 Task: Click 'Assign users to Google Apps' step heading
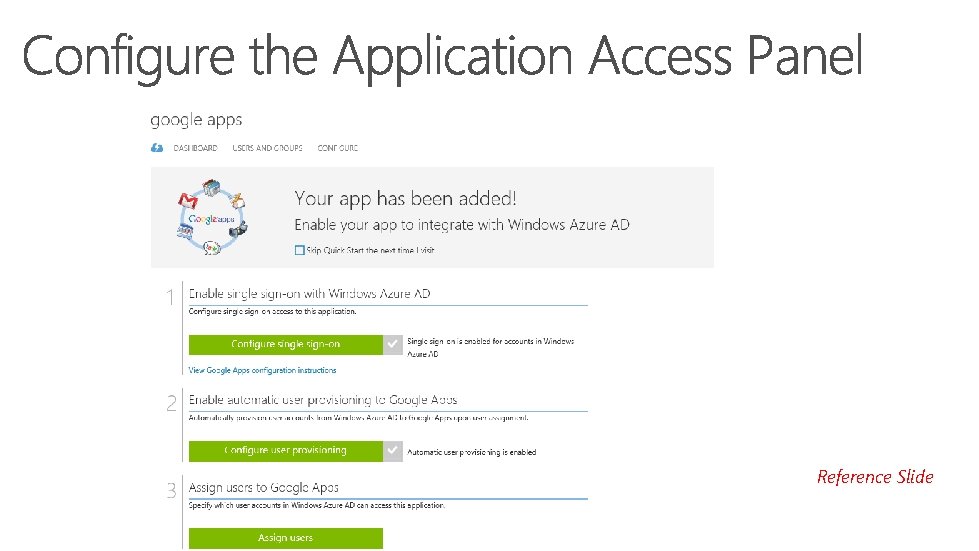[x=264, y=488]
